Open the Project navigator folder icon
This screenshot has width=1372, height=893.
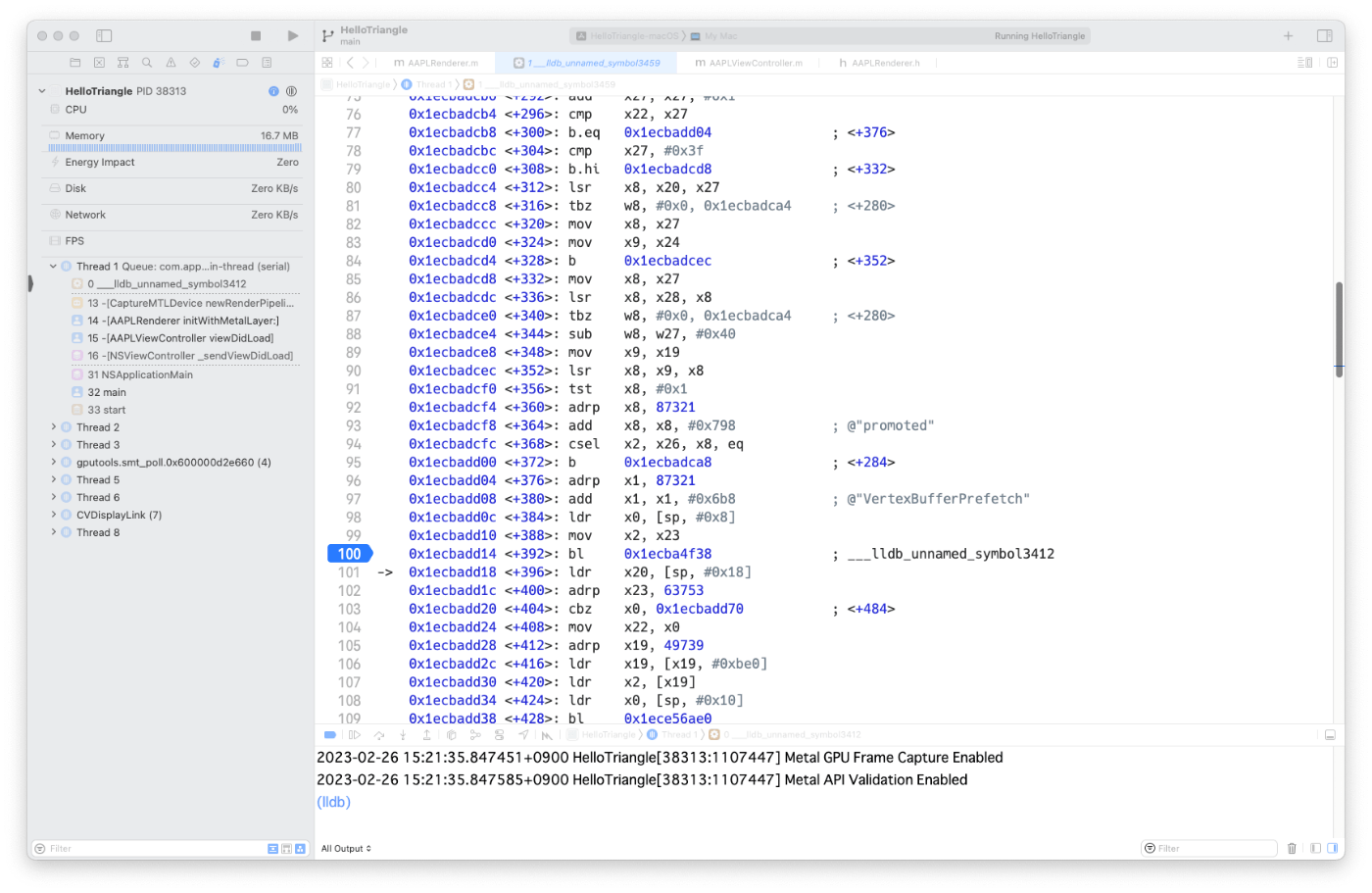point(75,63)
